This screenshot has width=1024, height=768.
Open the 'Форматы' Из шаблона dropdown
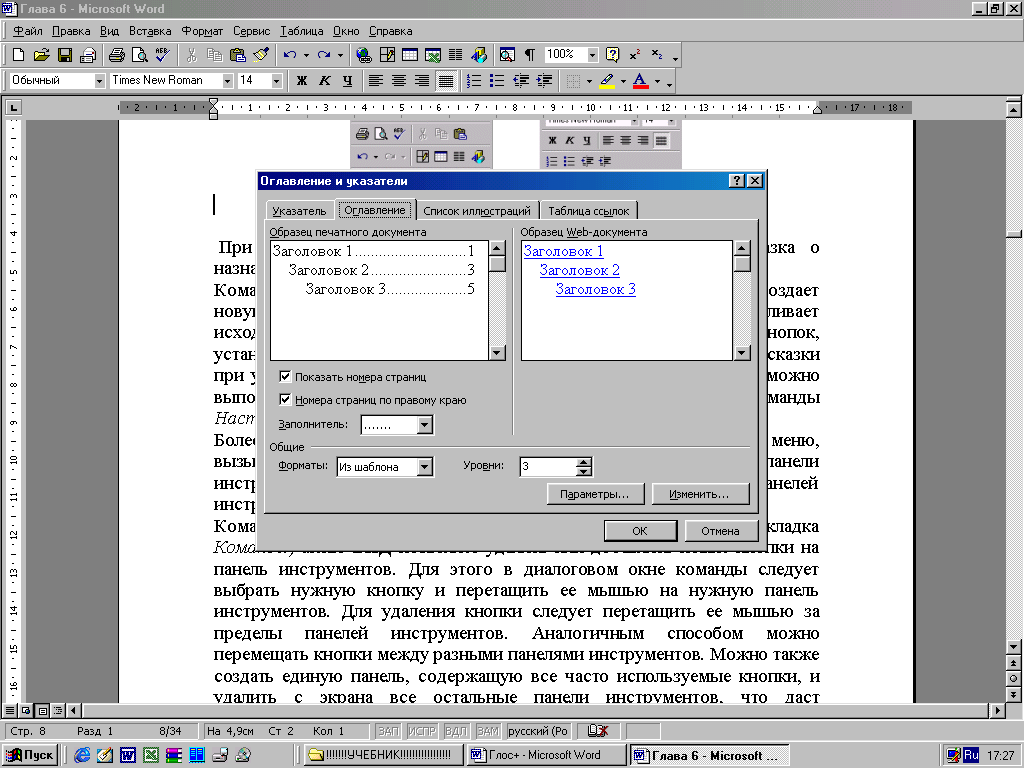click(424, 467)
